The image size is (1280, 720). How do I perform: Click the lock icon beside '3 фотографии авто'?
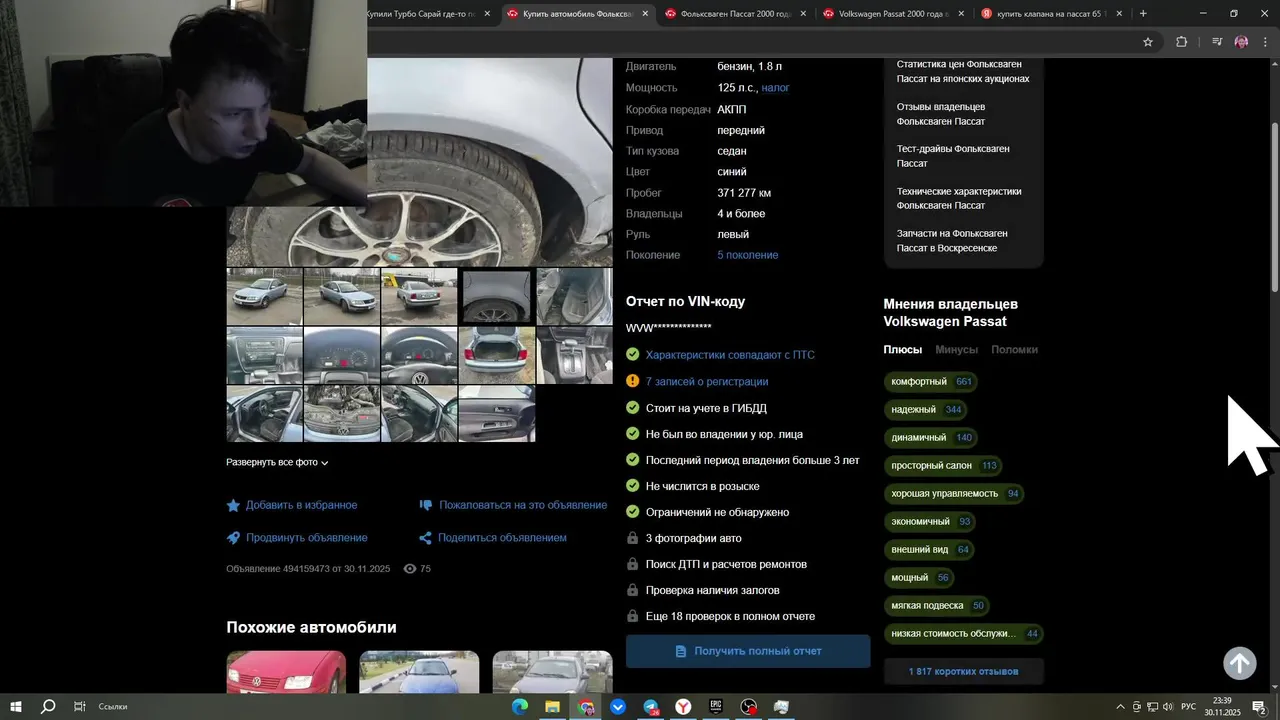pyautogui.click(x=632, y=538)
